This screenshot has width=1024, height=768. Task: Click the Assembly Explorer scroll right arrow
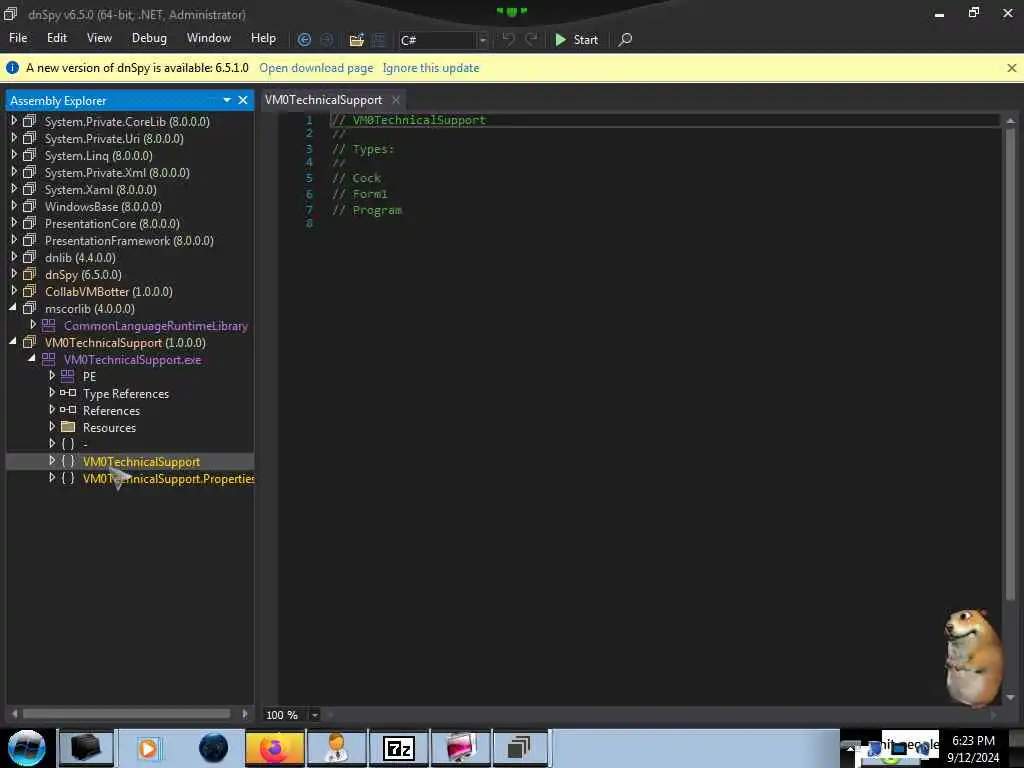tap(245, 714)
